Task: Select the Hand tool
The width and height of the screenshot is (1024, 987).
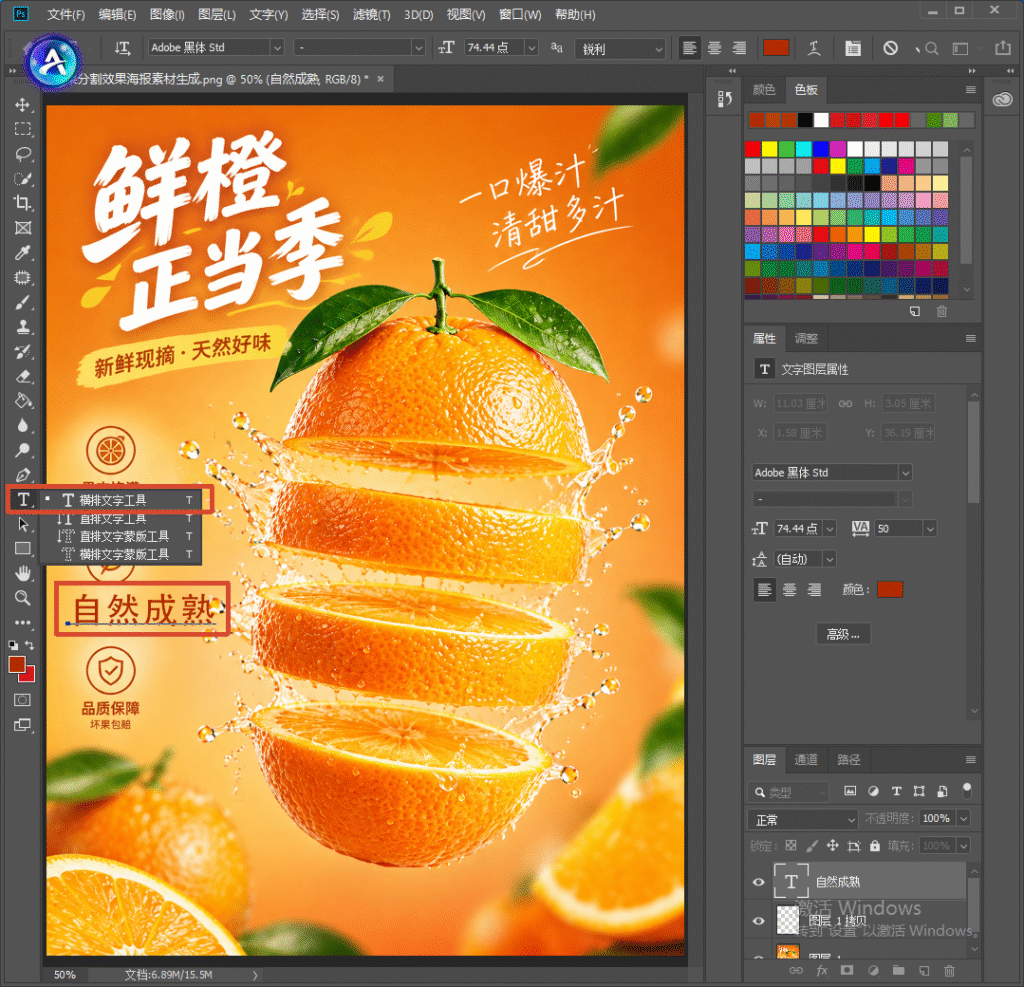Action: [x=23, y=574]
